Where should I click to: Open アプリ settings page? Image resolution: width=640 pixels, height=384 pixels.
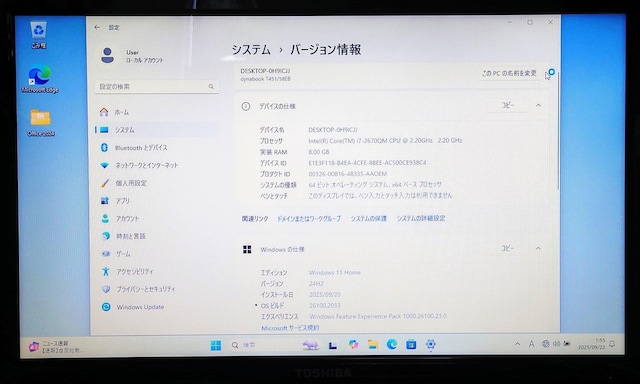pyautogui.click(x=157, y=201)
